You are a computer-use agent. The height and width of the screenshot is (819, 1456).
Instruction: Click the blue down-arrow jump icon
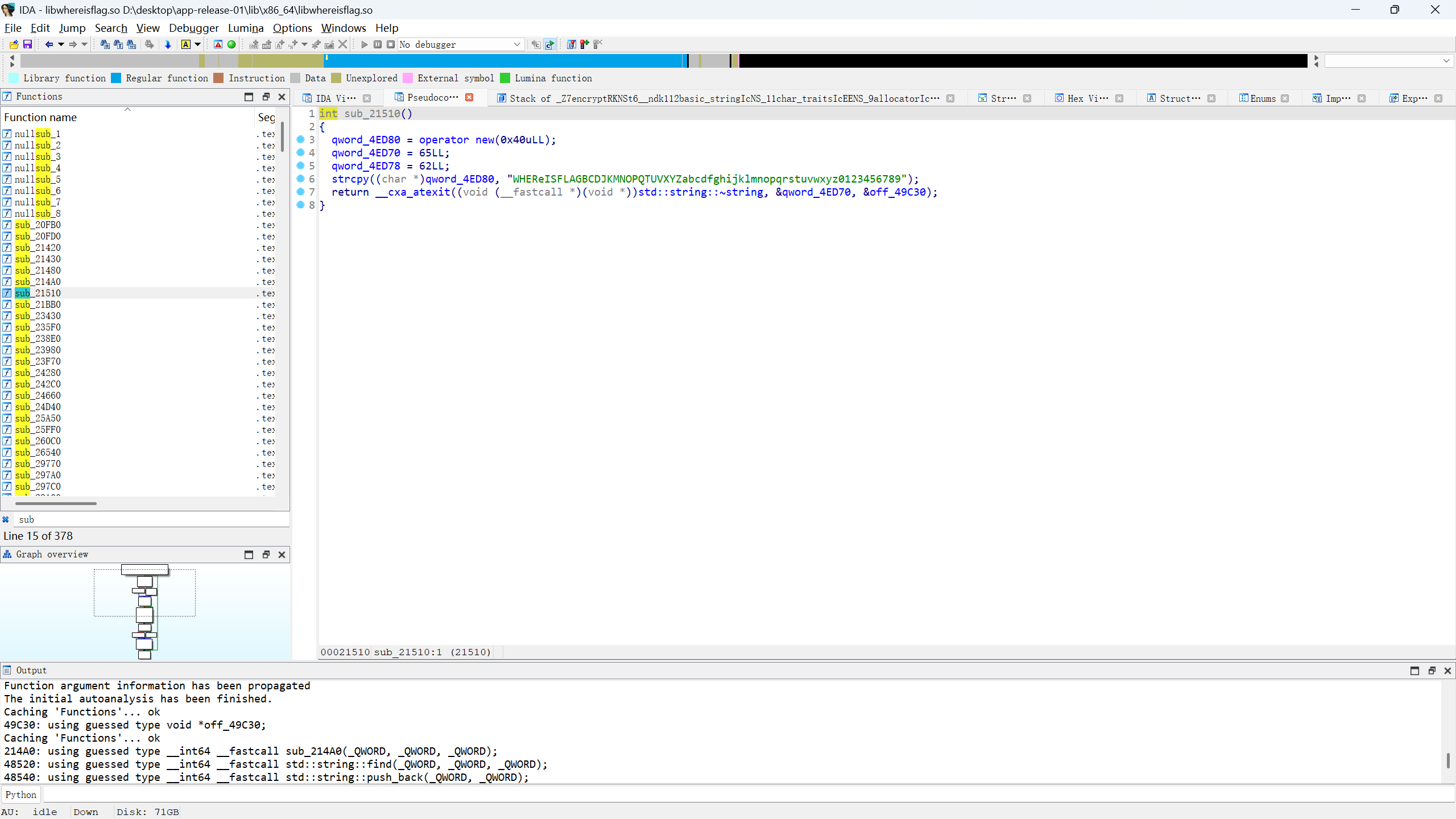tap(168, 44)
